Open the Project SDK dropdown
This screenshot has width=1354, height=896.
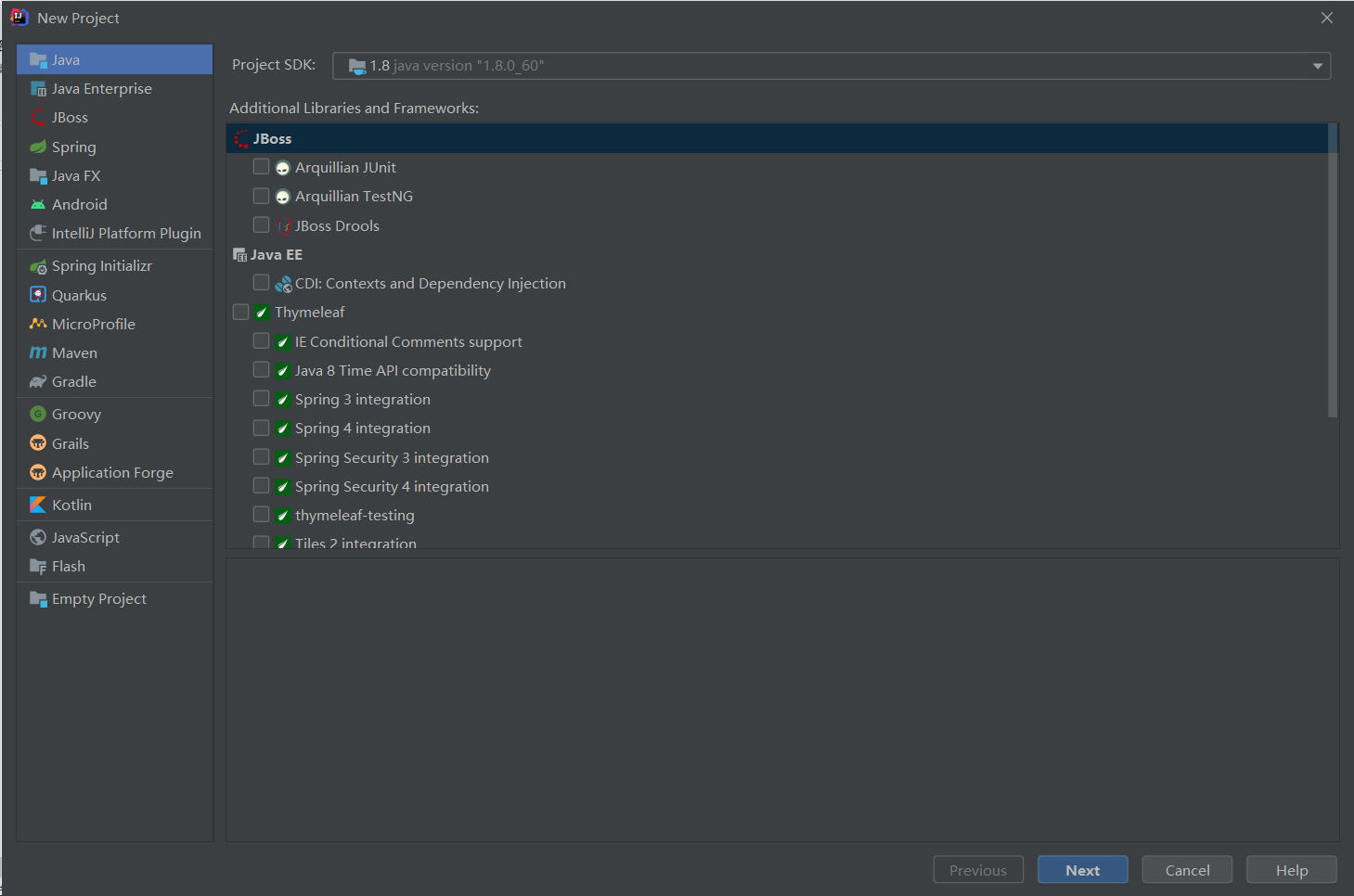832,66
